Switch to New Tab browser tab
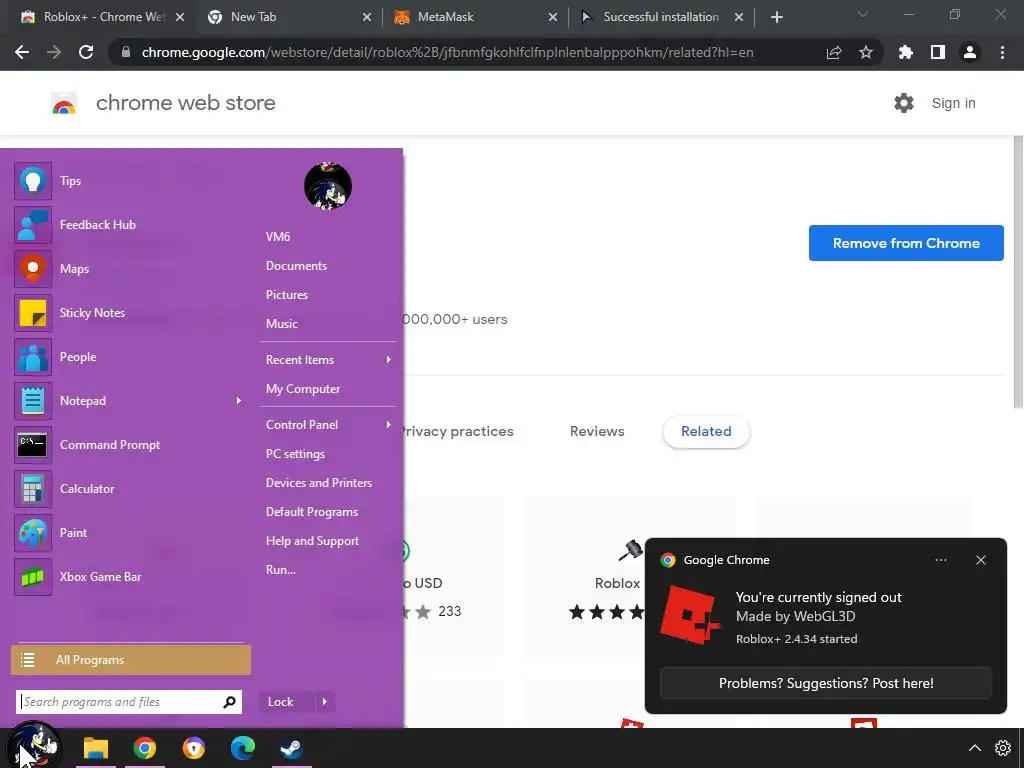This screenshot has width=1024, height=768. [x=287, y=17]
